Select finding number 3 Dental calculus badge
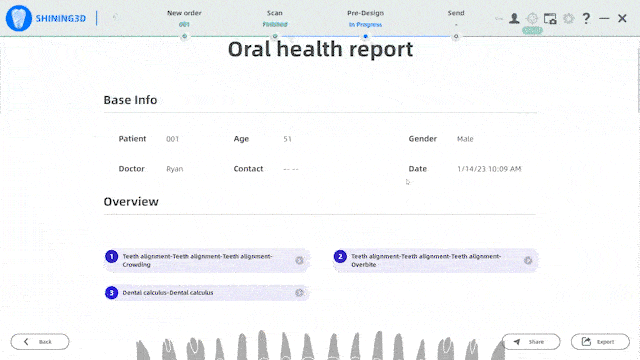Viewport: 640px width, 360px height. pos(111,293)
